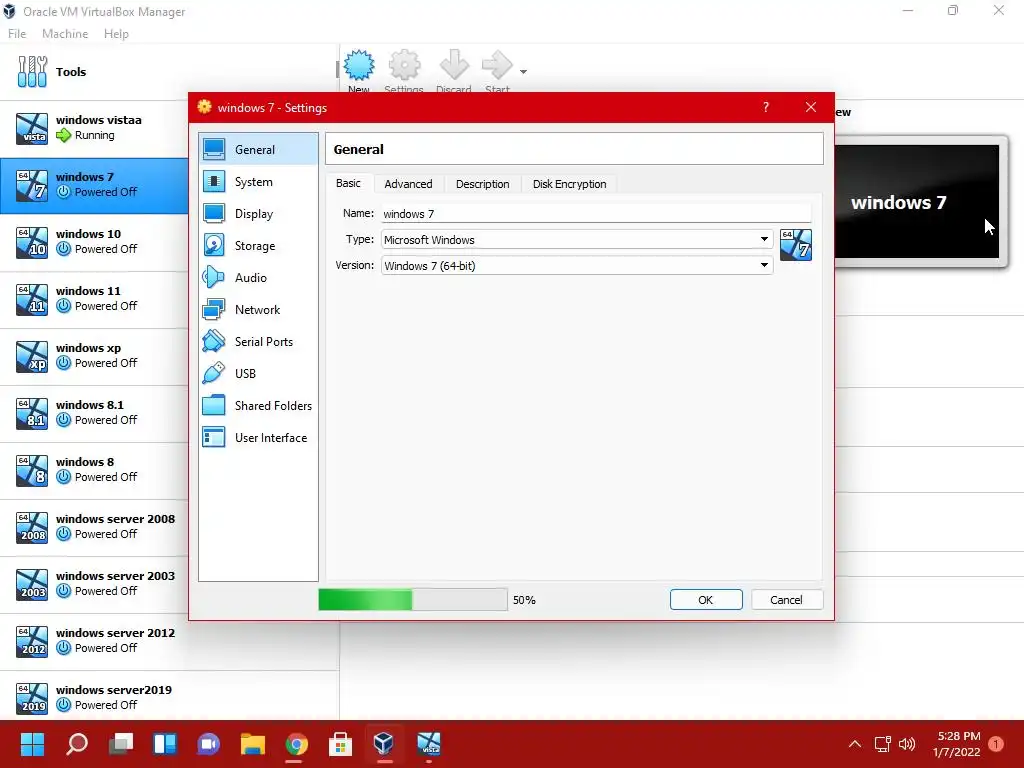Click OK in the settings dialog
1024x768 pixels.
(x=706, y=600)
